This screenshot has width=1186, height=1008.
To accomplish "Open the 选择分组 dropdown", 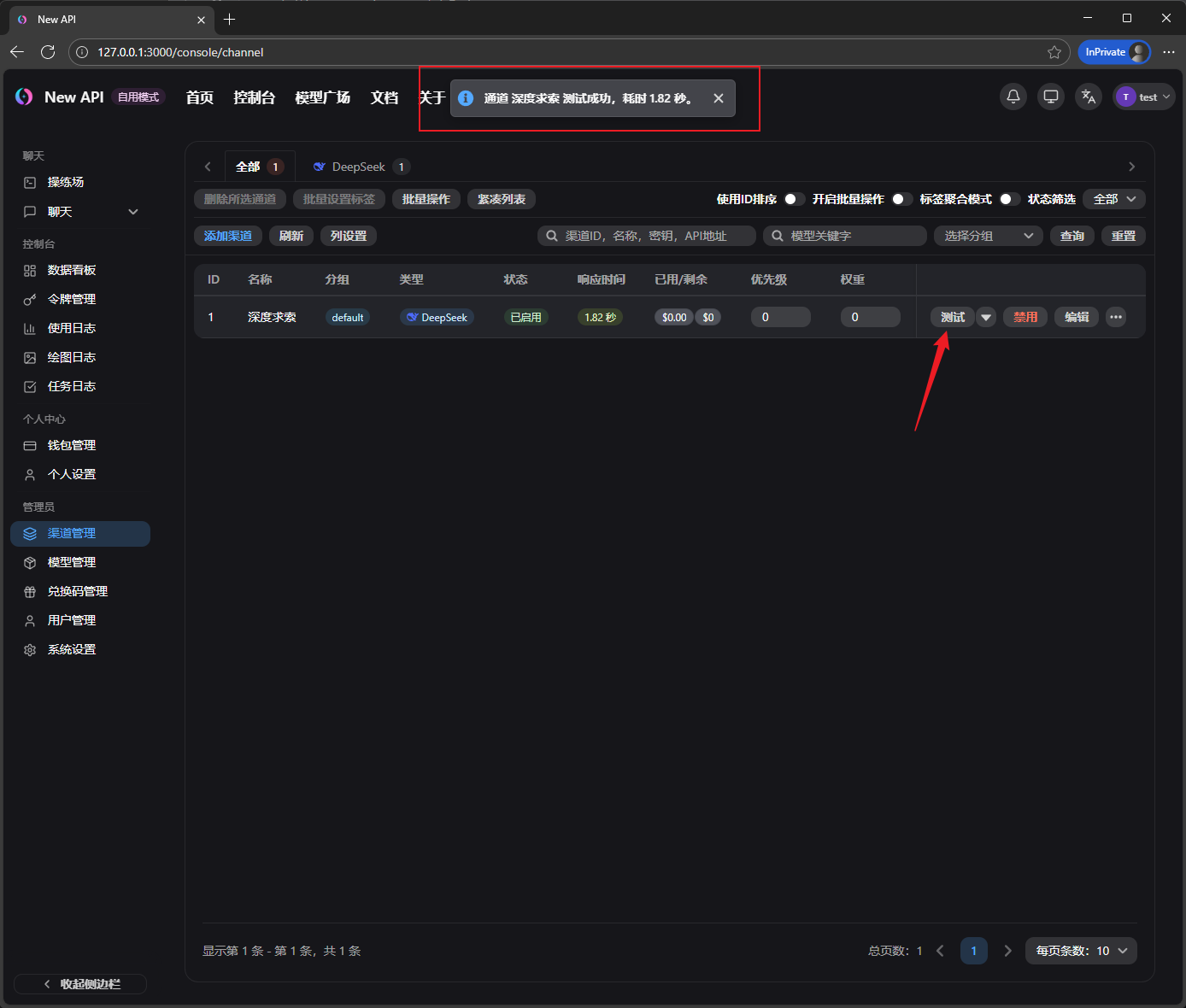I will pyautogui.click(x=987, y=236).
